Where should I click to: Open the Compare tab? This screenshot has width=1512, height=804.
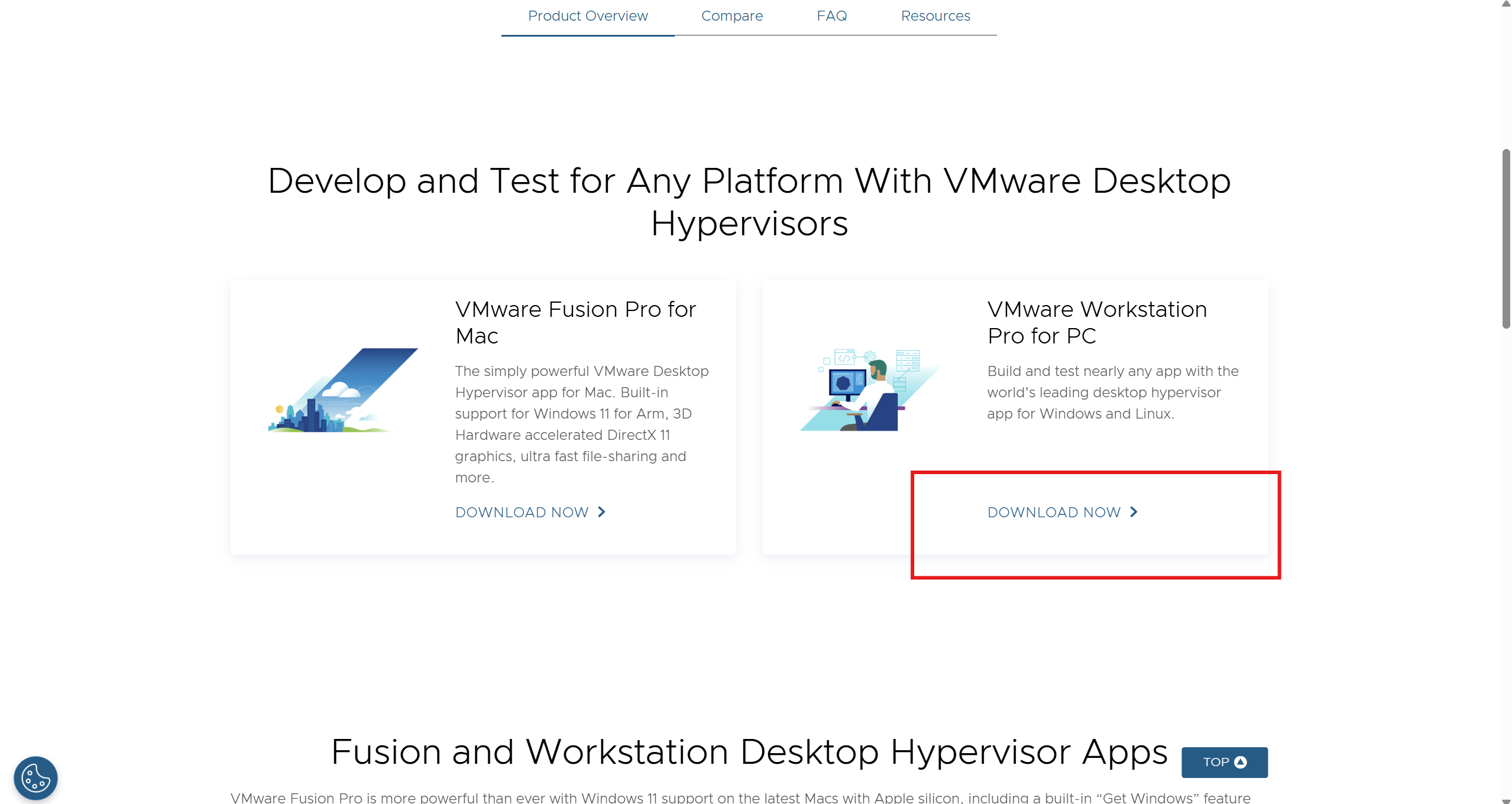732,16
